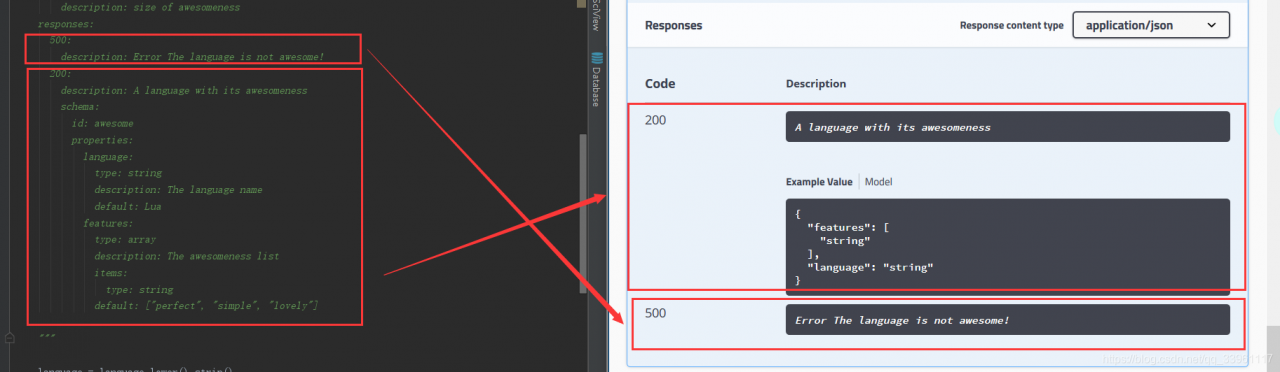Click the Description column header
The width and height of the screenshot is (1280, 372).
(816, 84)
